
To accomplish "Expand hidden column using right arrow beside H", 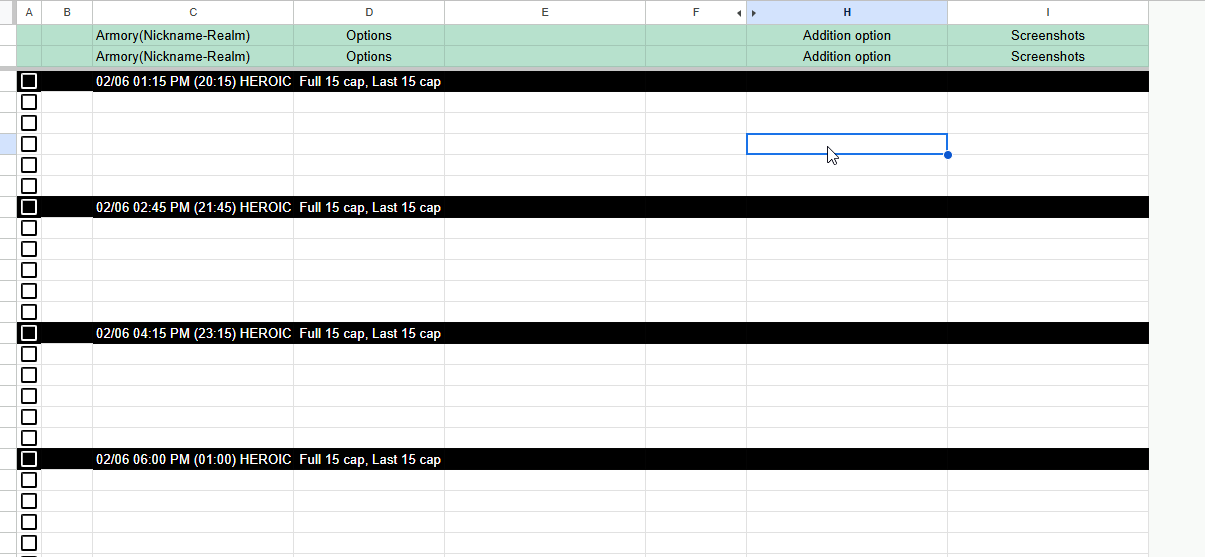I will (753, 12).
